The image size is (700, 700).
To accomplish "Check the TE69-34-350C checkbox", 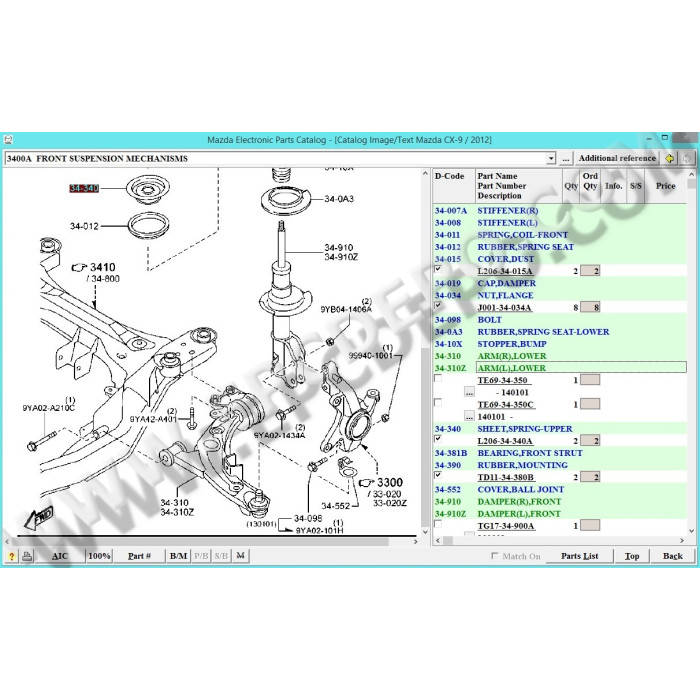I will pyautogui.click(x=438, y=403).
